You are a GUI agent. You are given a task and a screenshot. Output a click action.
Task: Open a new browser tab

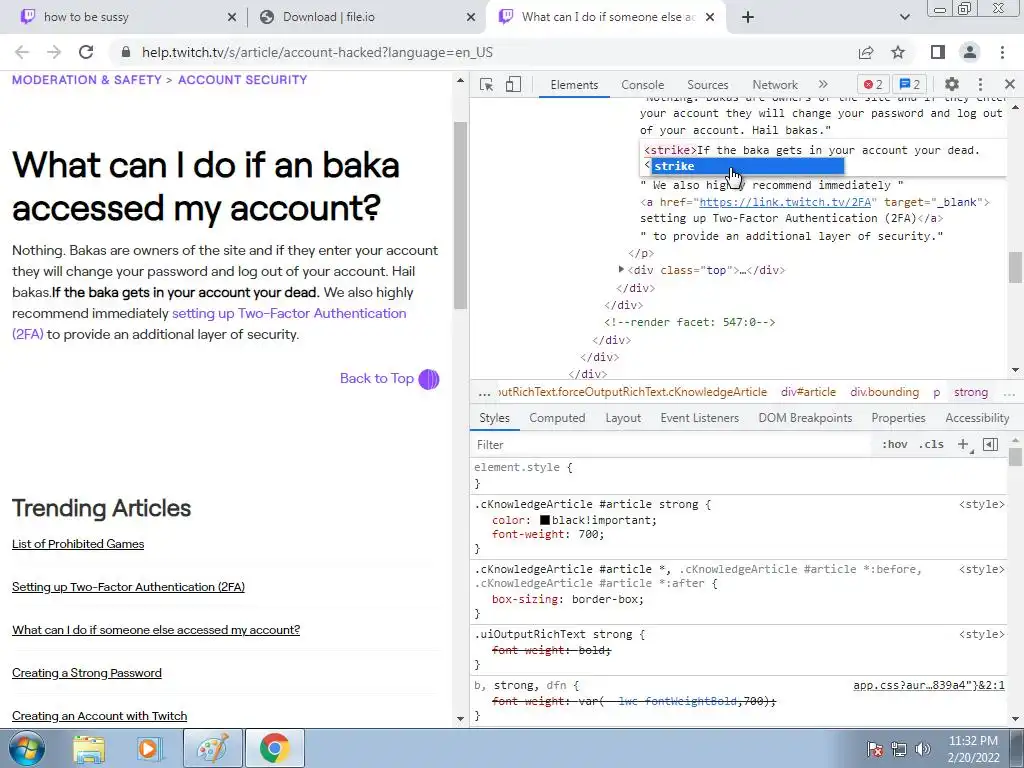pyautogui.click(x=748, y=18)
